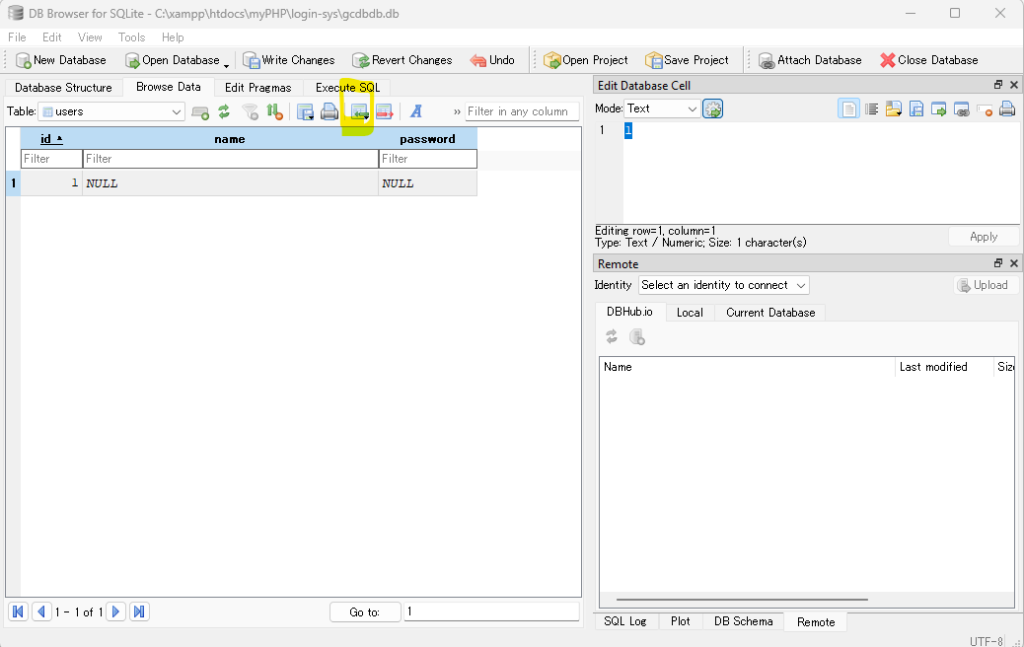Screen dimensions: 1024x647
Task: Switch to the Execute SQL tab
Action: click(x=347, y=88)
